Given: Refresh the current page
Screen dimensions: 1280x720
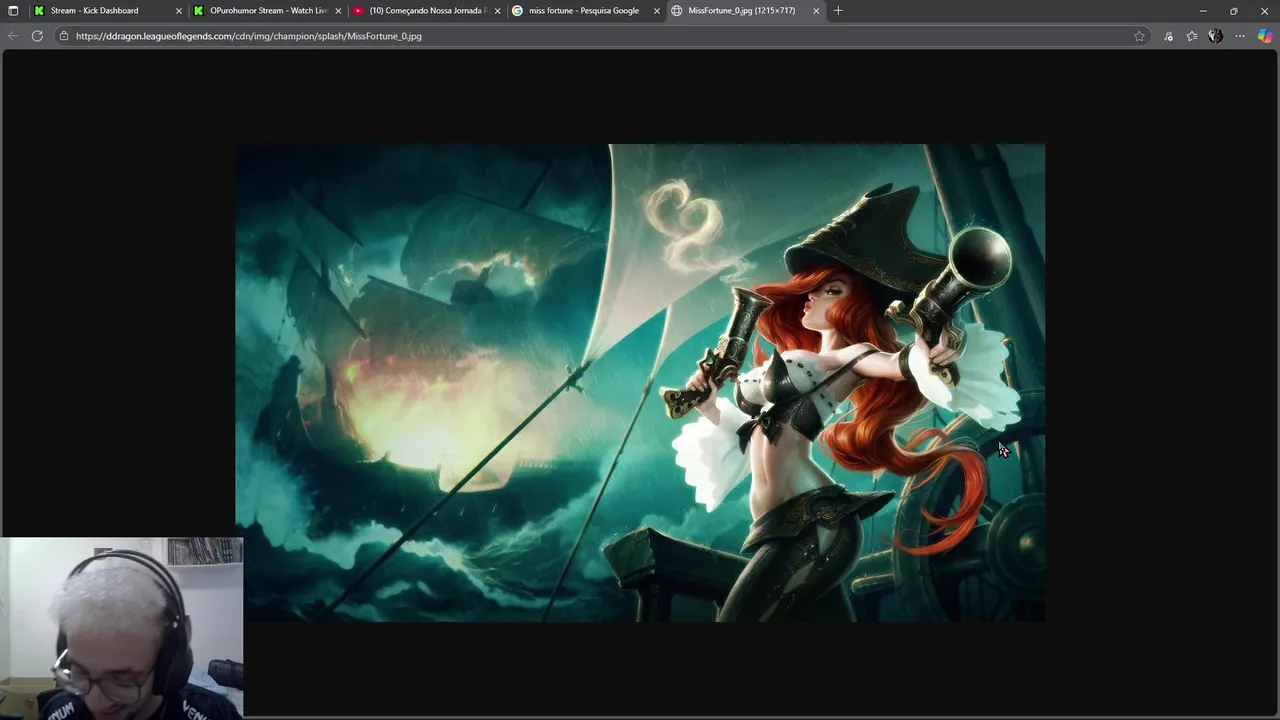Looking at the screenshot, I should (x=37, y=36).
